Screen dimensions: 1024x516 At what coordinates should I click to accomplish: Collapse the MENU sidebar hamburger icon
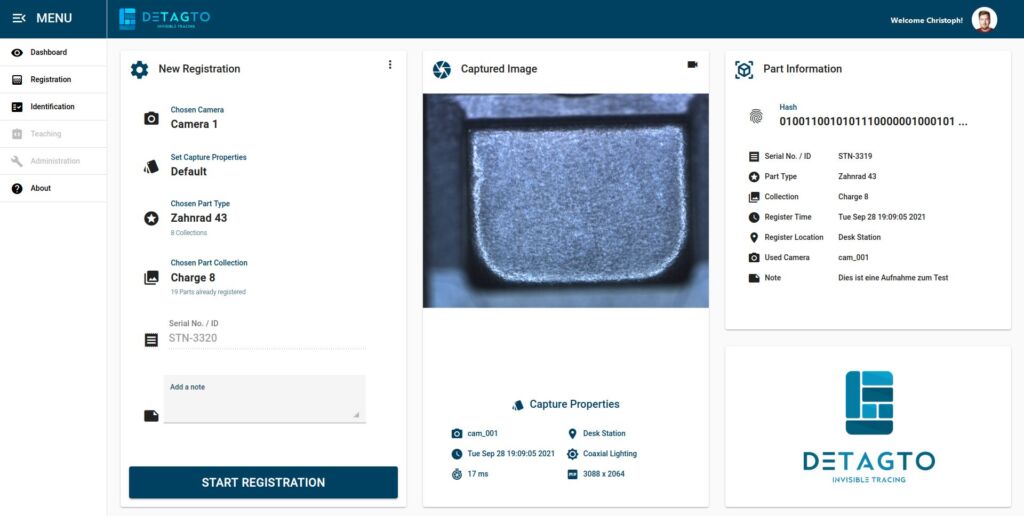coord(19,18)
